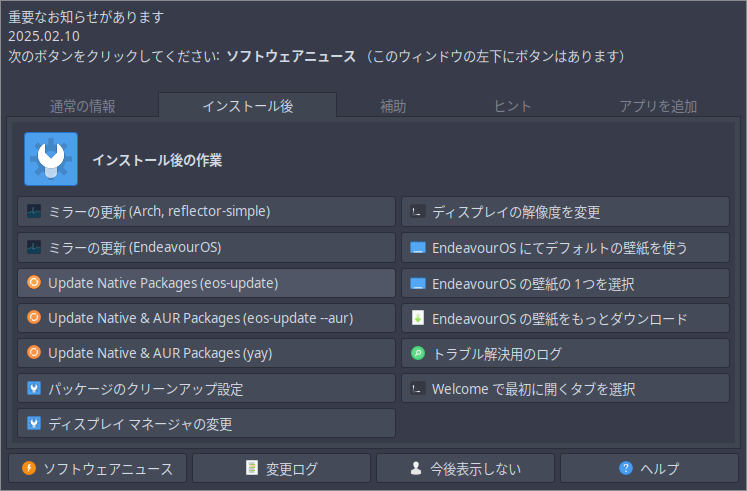747x491 pixels.
Task: Click the blue icon on パッケージのクリーンアップ設定
Action: (x=34, y=389)
